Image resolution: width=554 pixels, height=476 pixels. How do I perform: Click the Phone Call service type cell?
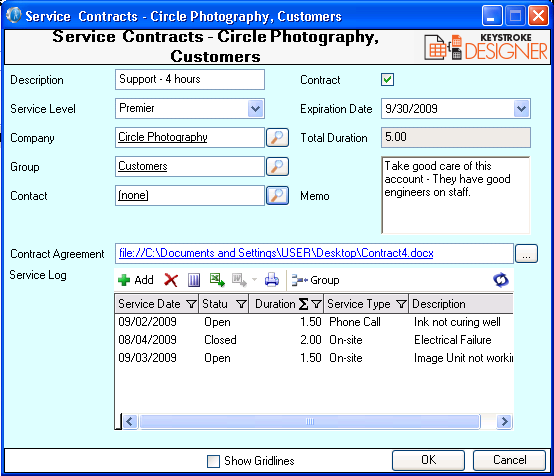pyautogui.click(x=355, y=322)
